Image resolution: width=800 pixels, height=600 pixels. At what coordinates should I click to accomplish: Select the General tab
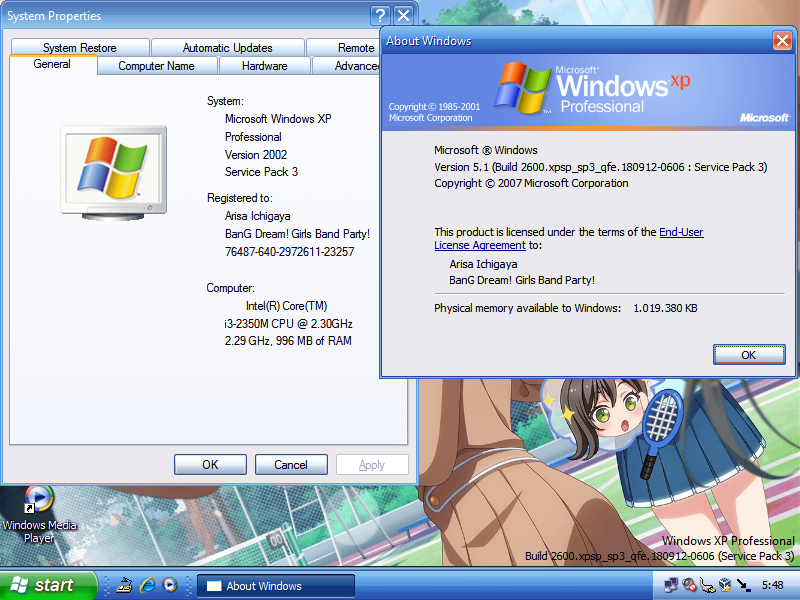click(52, 64)
